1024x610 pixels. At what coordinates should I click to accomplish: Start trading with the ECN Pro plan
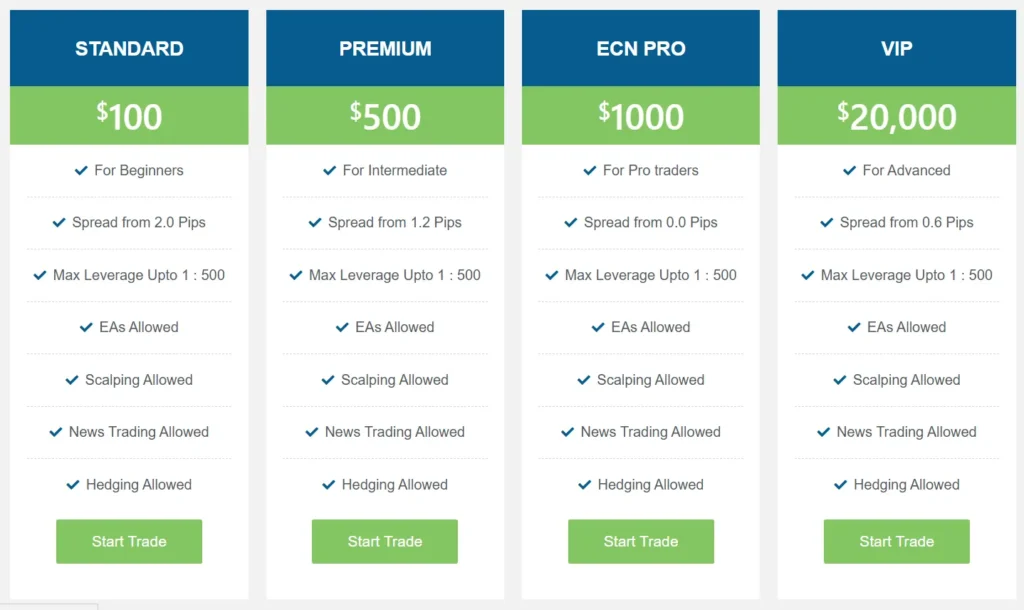(641, 541)
